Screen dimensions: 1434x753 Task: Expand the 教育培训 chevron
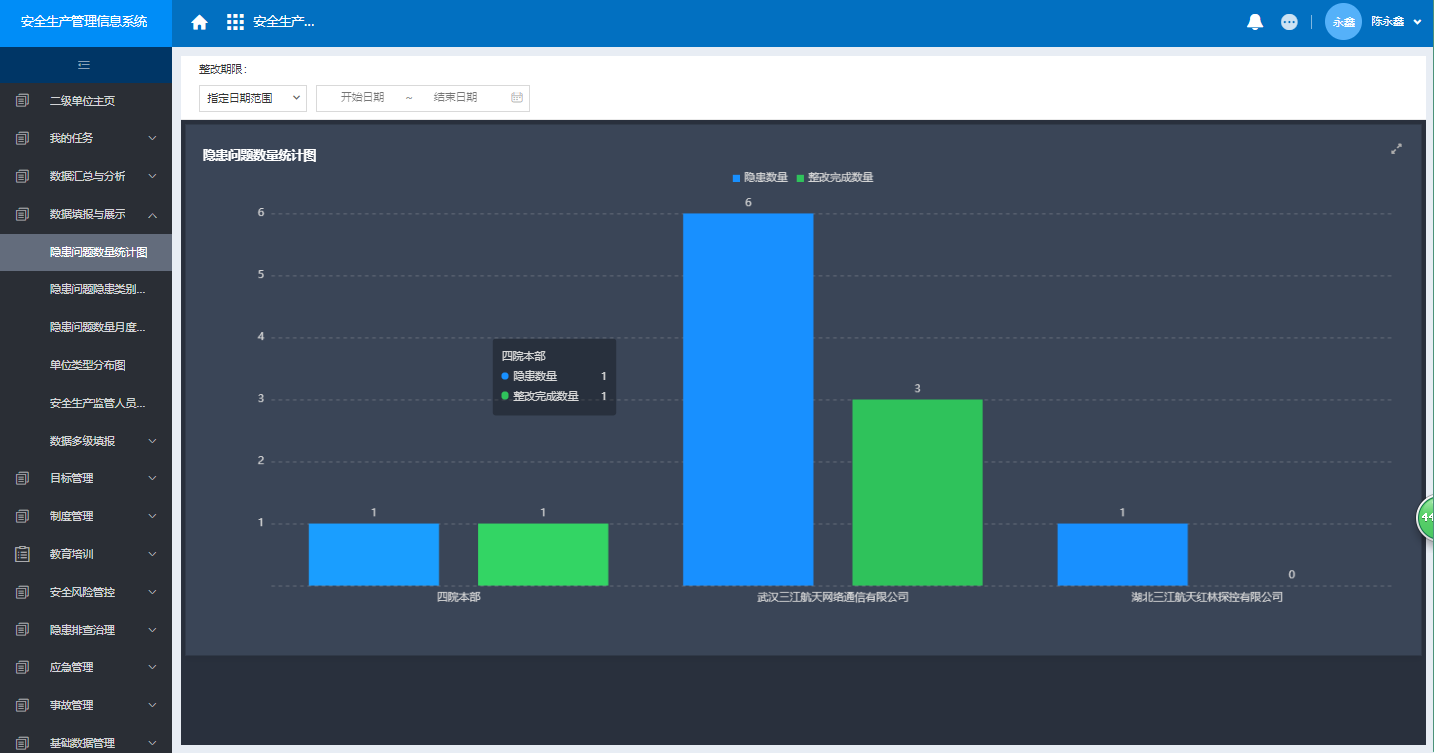152,554
